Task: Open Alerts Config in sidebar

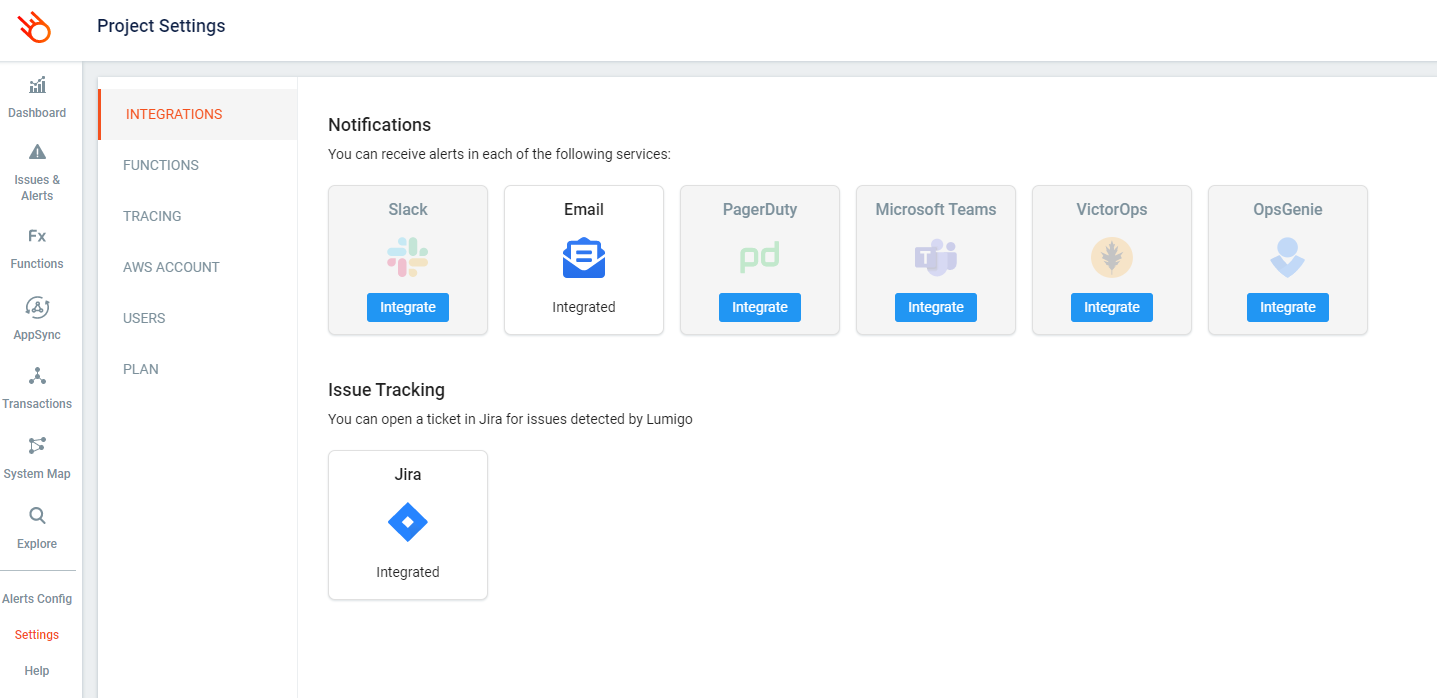Action: click(37, 599)
